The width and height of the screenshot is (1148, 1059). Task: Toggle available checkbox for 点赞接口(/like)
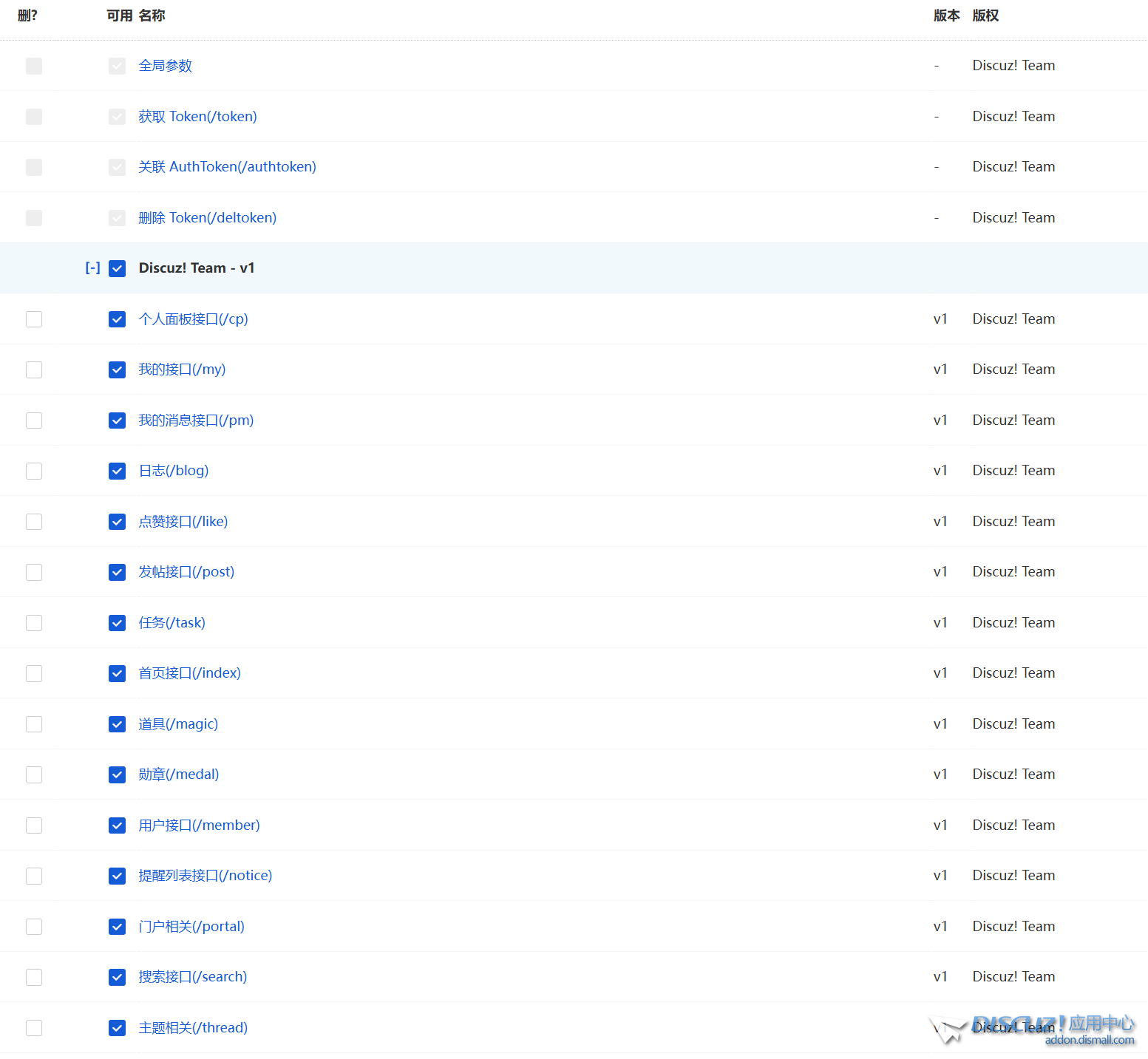pyautogui.click(x=117, y=522)
